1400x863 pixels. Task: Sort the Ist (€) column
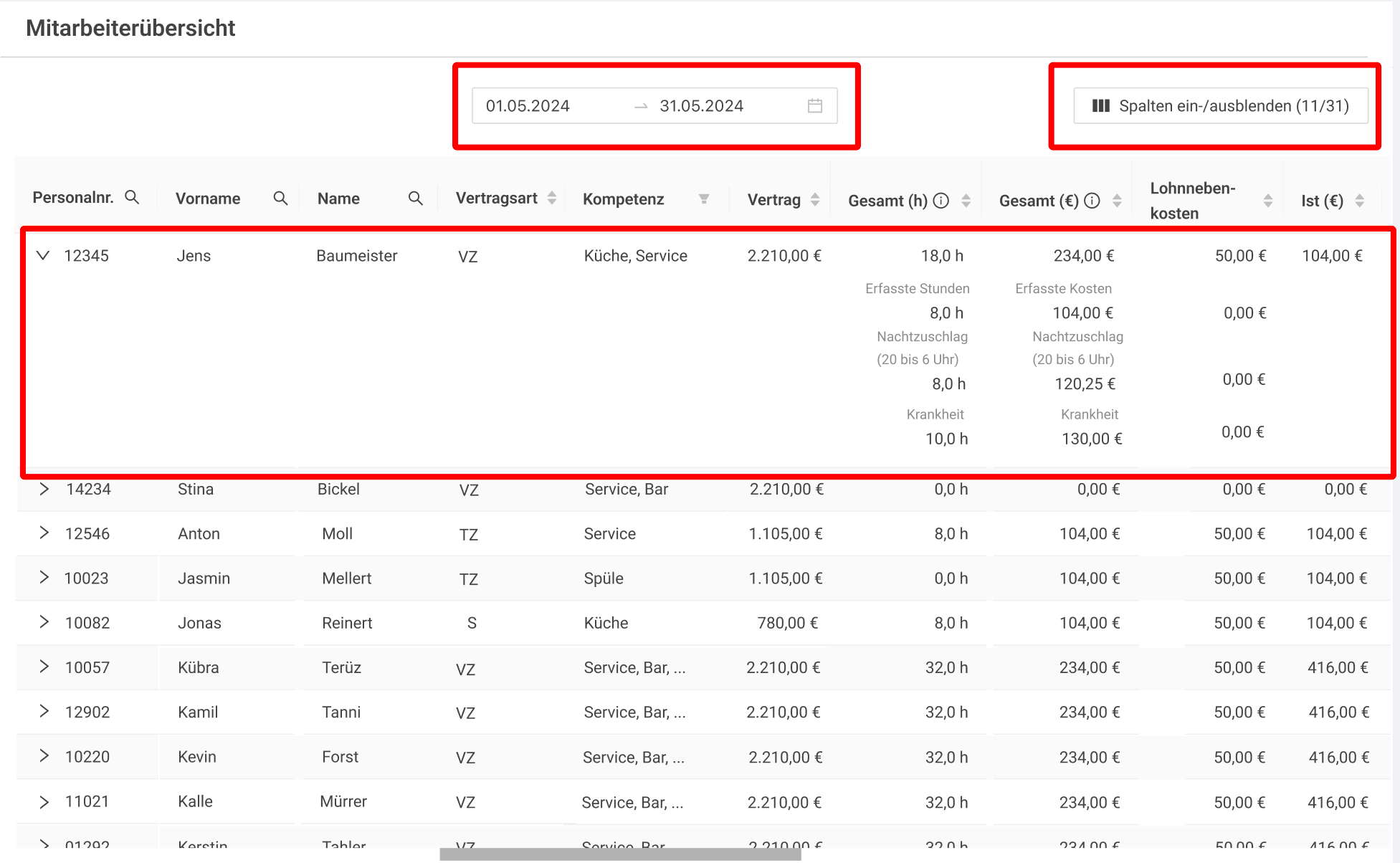click(1360, 201)
